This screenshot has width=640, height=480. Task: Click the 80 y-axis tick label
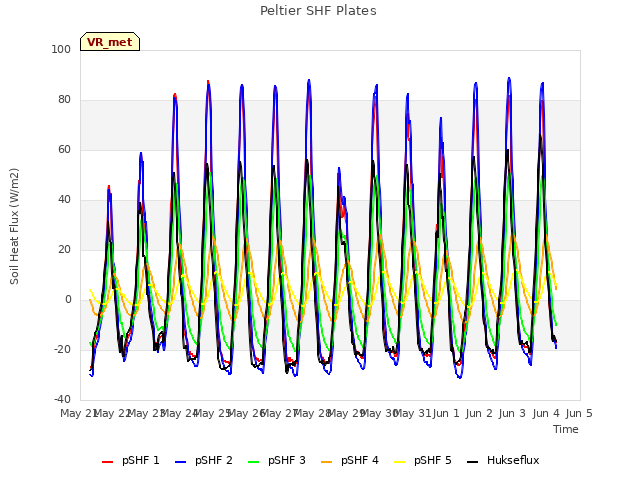[64, 100]
